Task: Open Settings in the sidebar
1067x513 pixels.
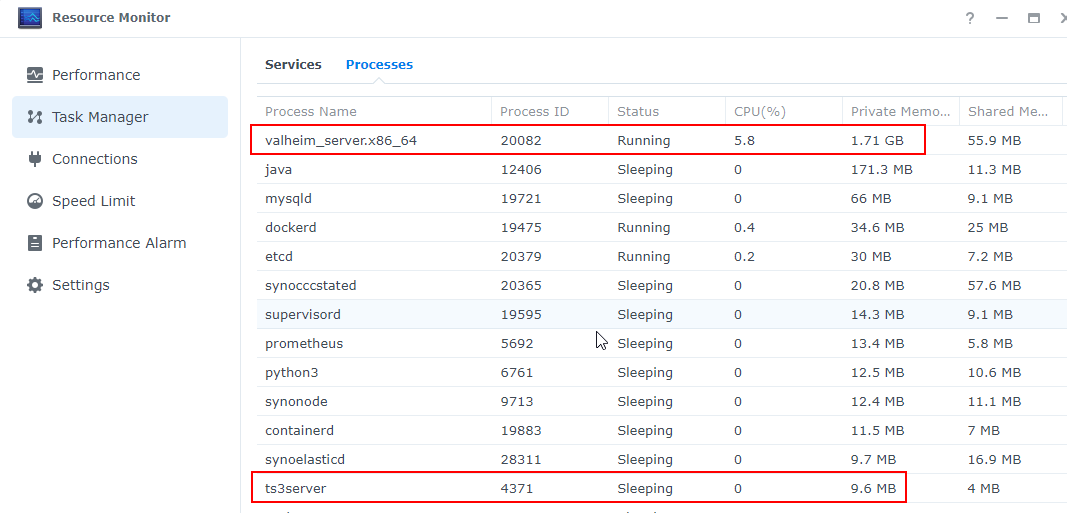Action: 120,285
